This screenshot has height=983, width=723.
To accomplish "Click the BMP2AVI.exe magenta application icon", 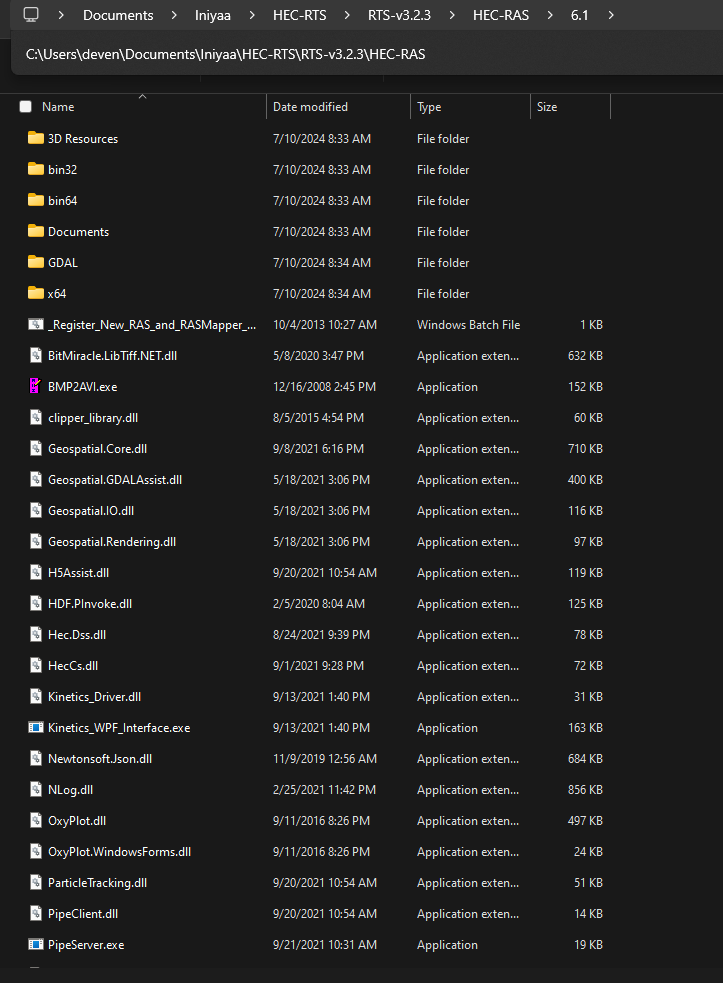I will [36, 386].
